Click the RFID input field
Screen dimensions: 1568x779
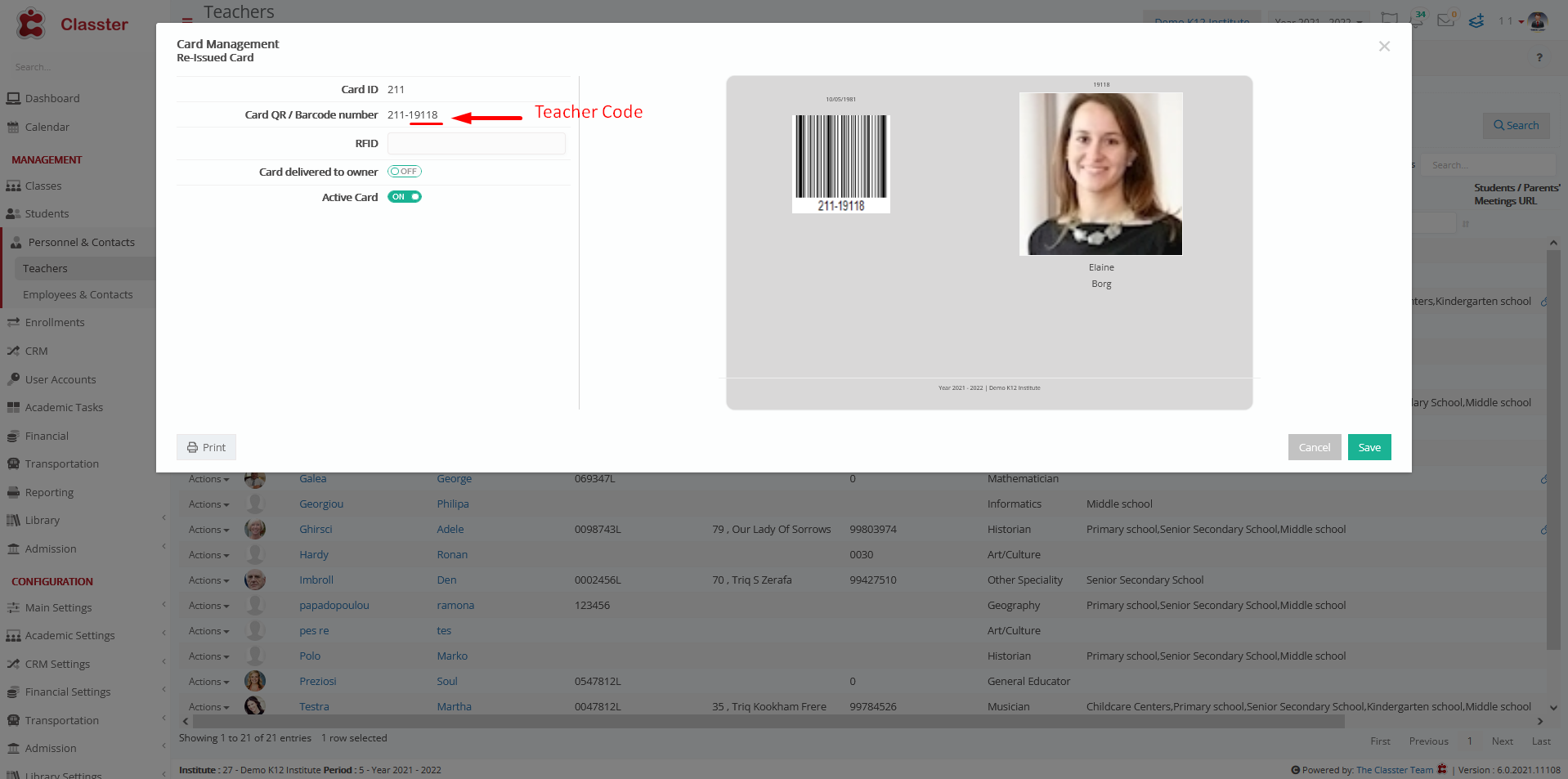pos(477,144)
